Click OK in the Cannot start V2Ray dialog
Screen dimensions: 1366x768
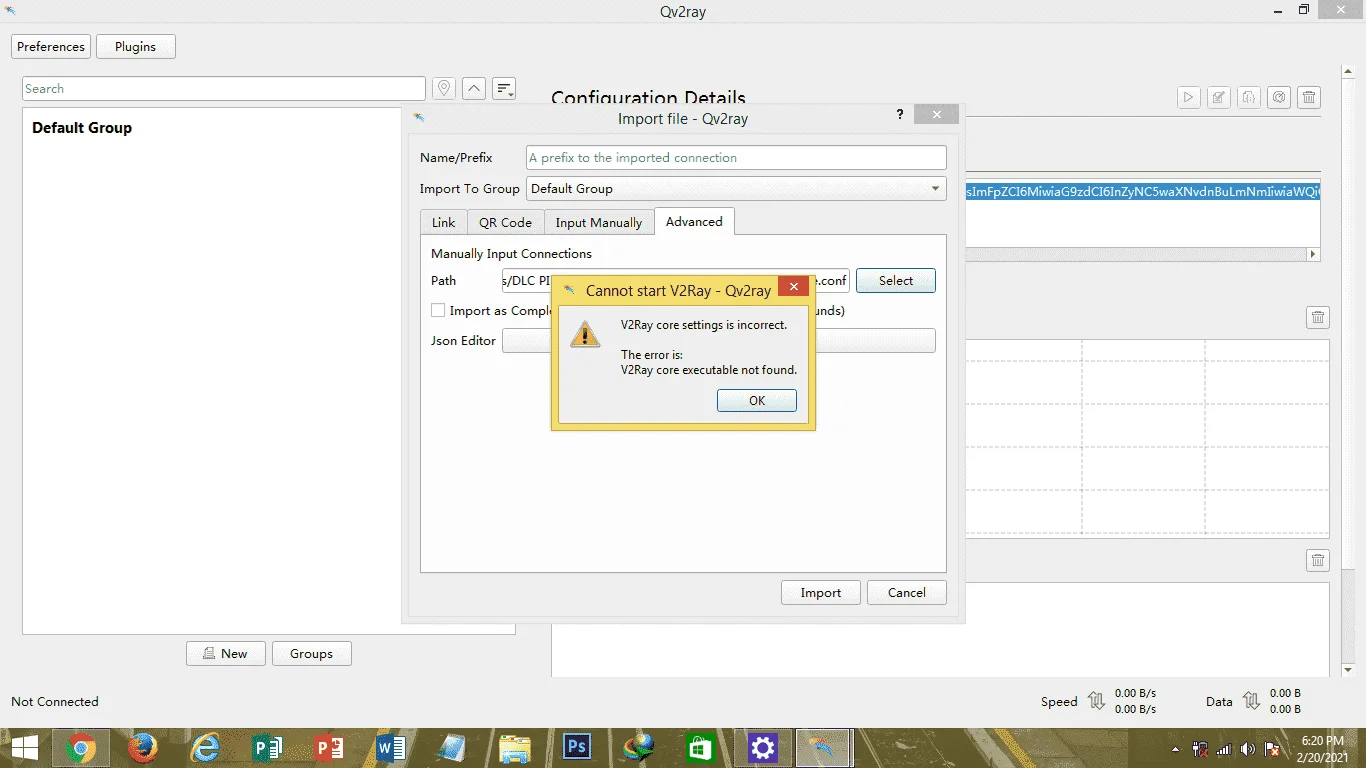(757, 400)
